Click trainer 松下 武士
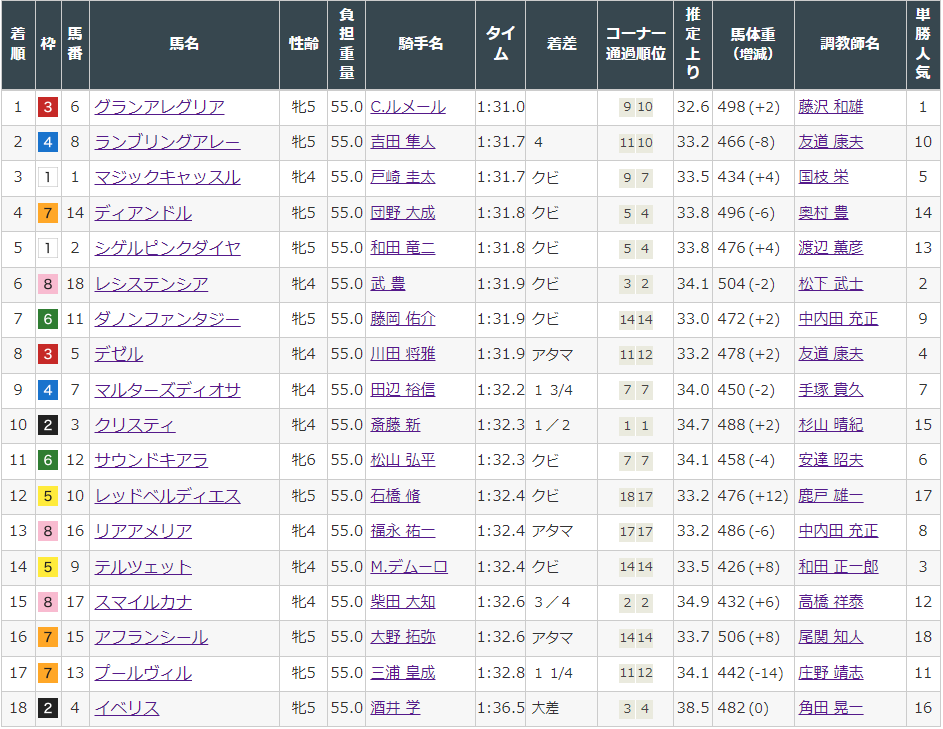 pyautogui.click(x=831, y=284)
